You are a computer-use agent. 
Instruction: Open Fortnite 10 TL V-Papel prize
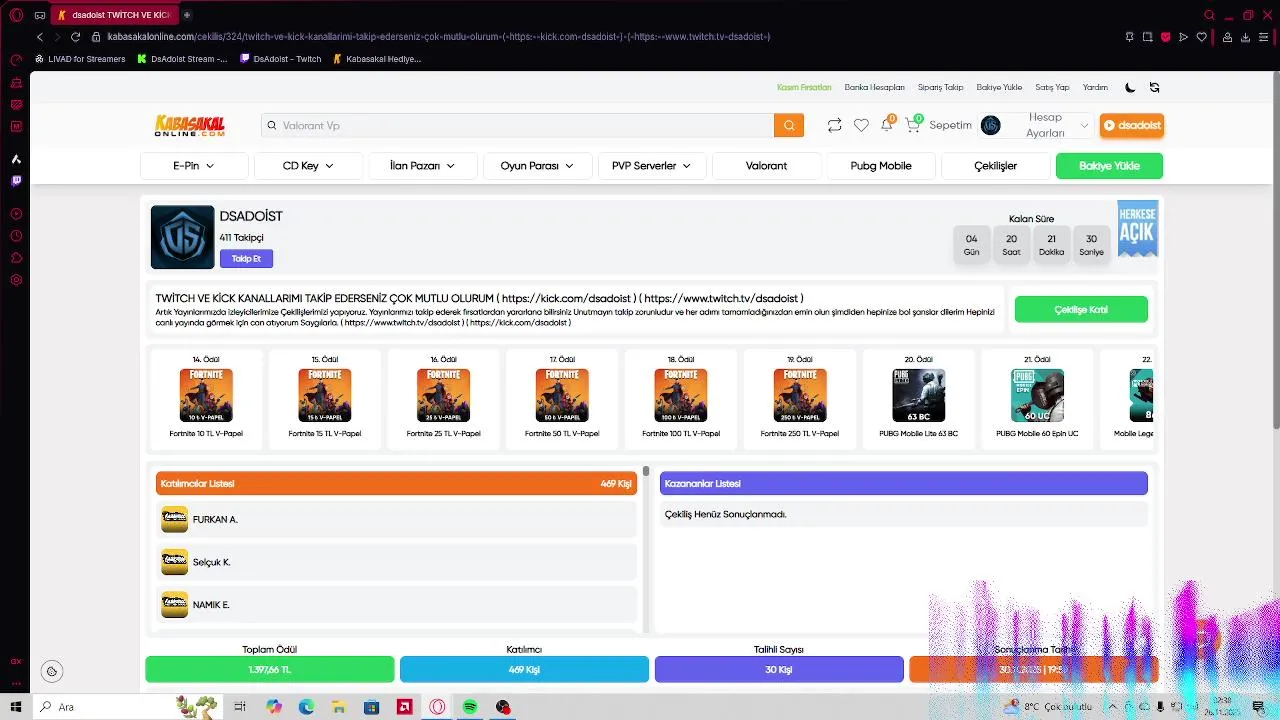206,398
